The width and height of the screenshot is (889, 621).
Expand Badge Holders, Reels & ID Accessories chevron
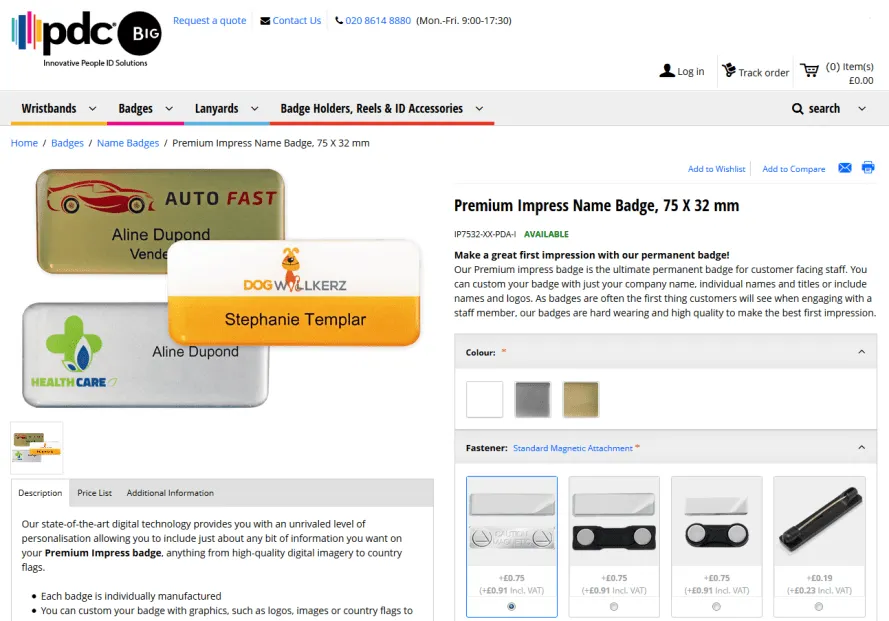(x=479, y=109)
